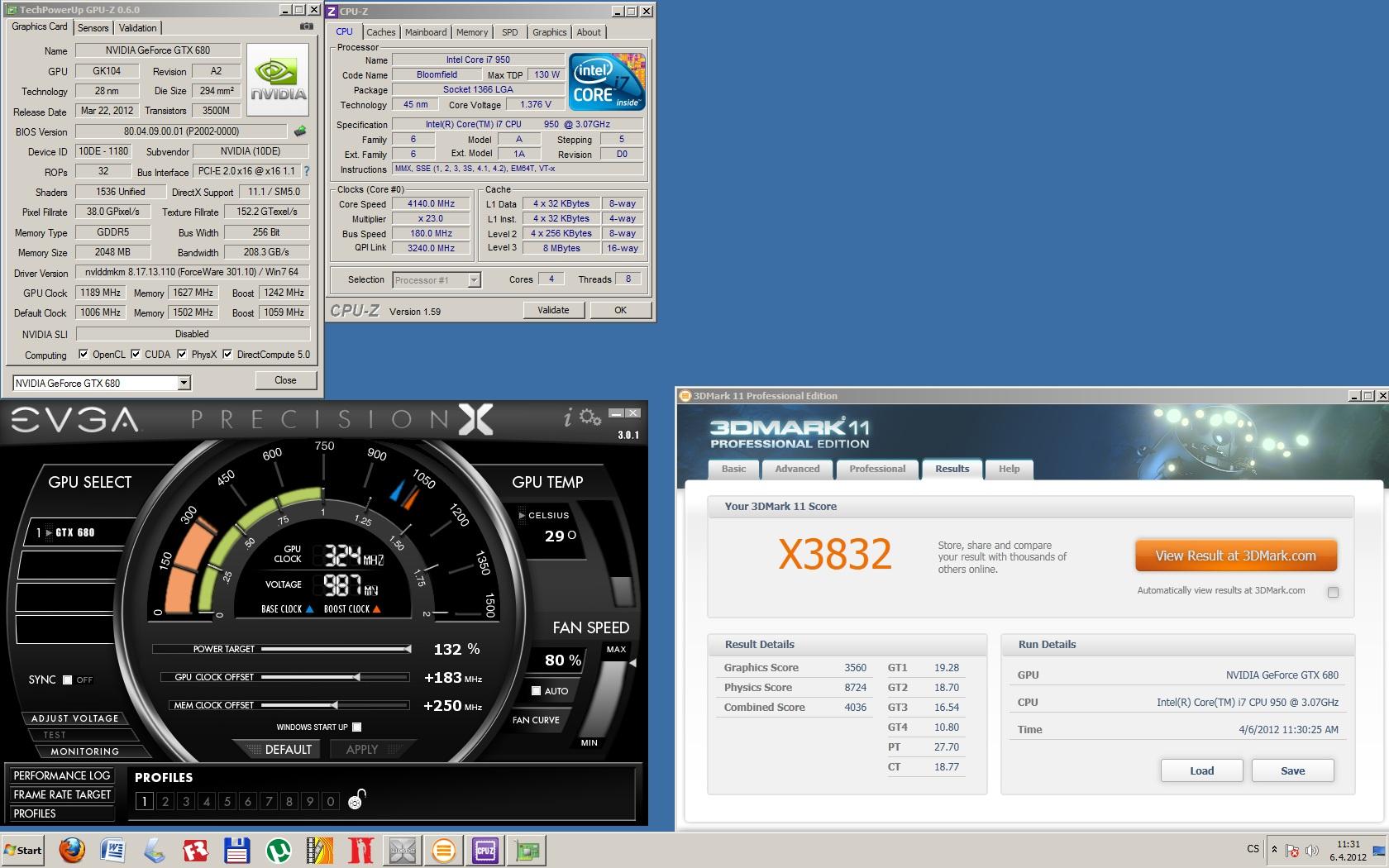Open the FAN CURVE settings

(537, 720)
